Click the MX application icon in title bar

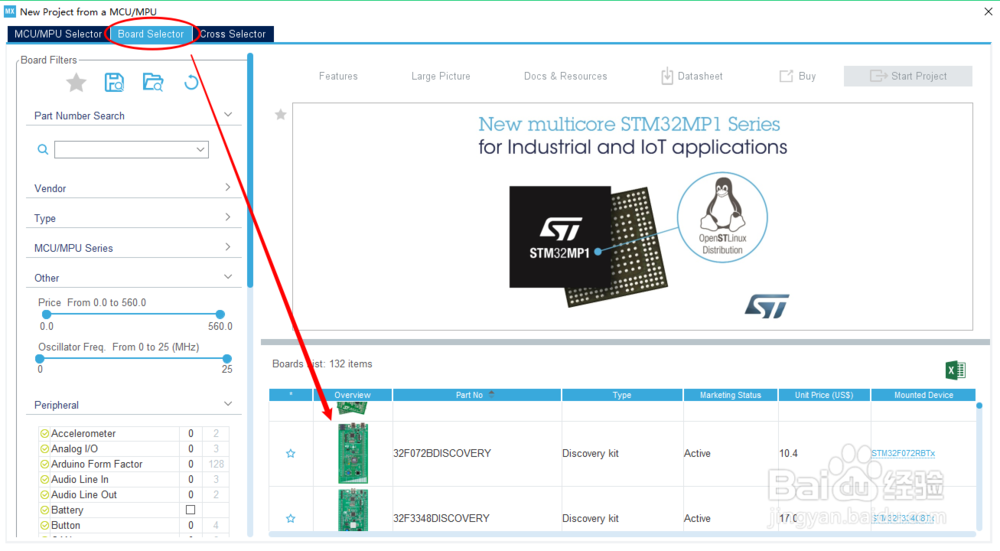10,11
